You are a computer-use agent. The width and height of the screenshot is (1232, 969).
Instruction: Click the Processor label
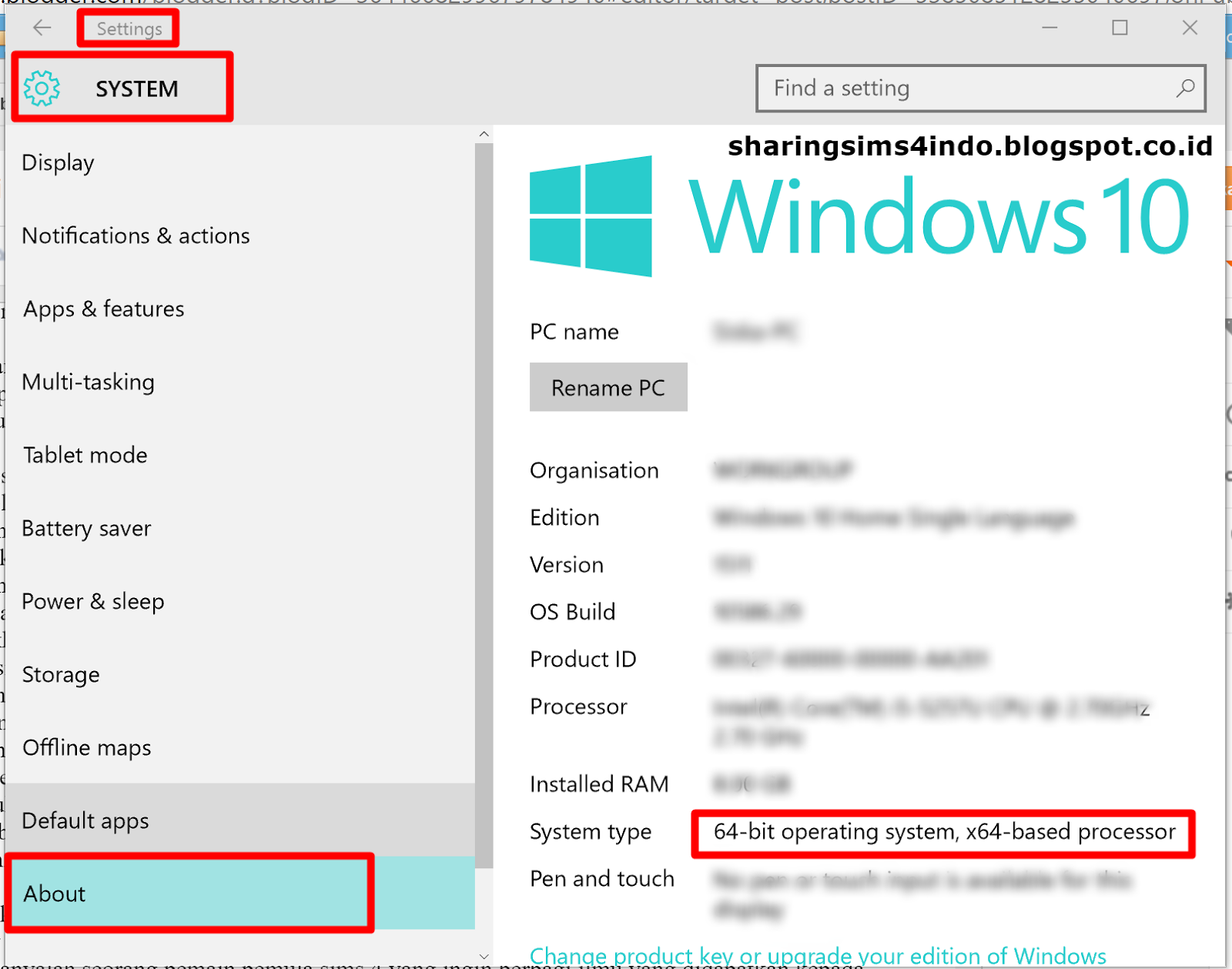tap(578, 707)
